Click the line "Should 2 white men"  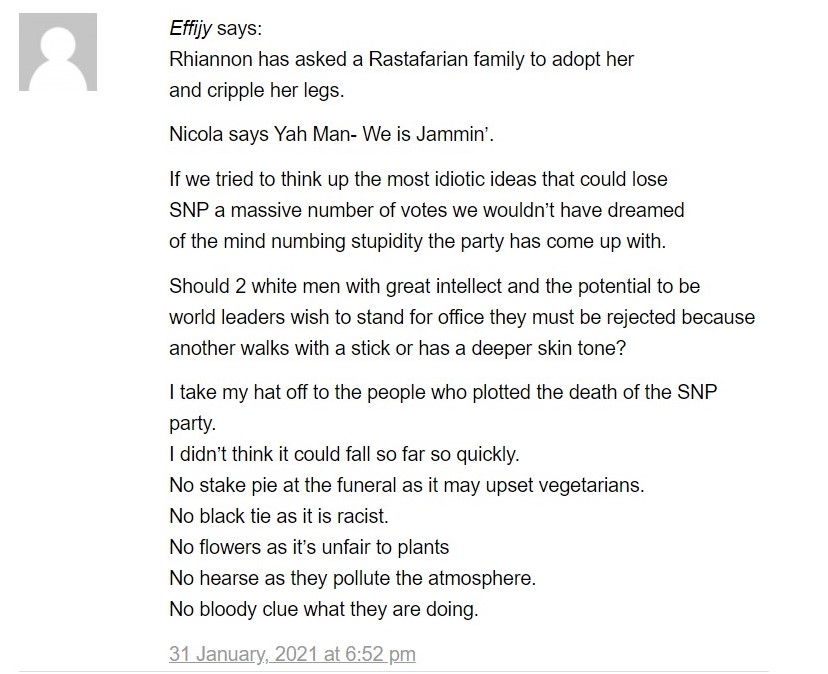[x=435, y=286]
